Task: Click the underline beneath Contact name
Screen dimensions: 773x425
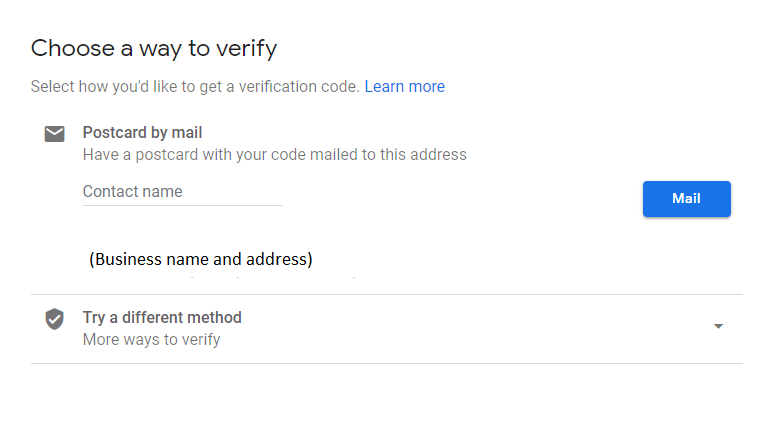Action: pyautogui.click(x=182, y=205)
